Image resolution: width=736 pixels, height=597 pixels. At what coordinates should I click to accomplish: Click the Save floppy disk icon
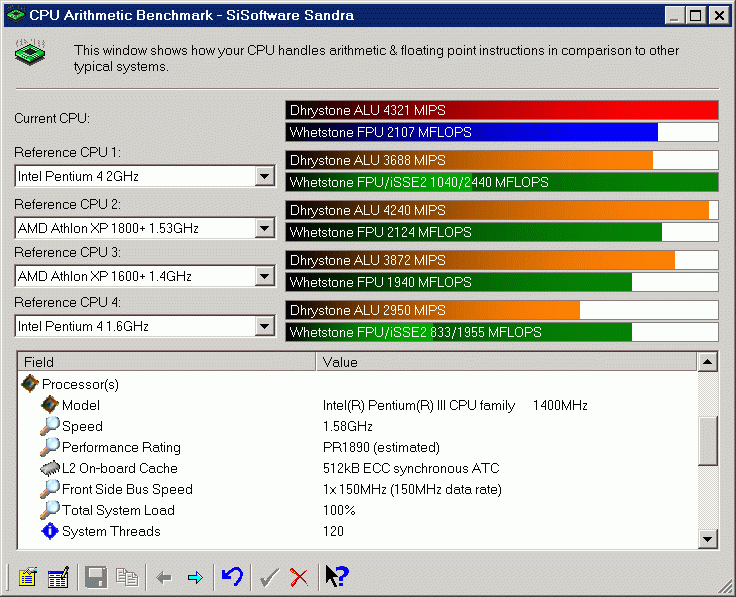[96, 577]
